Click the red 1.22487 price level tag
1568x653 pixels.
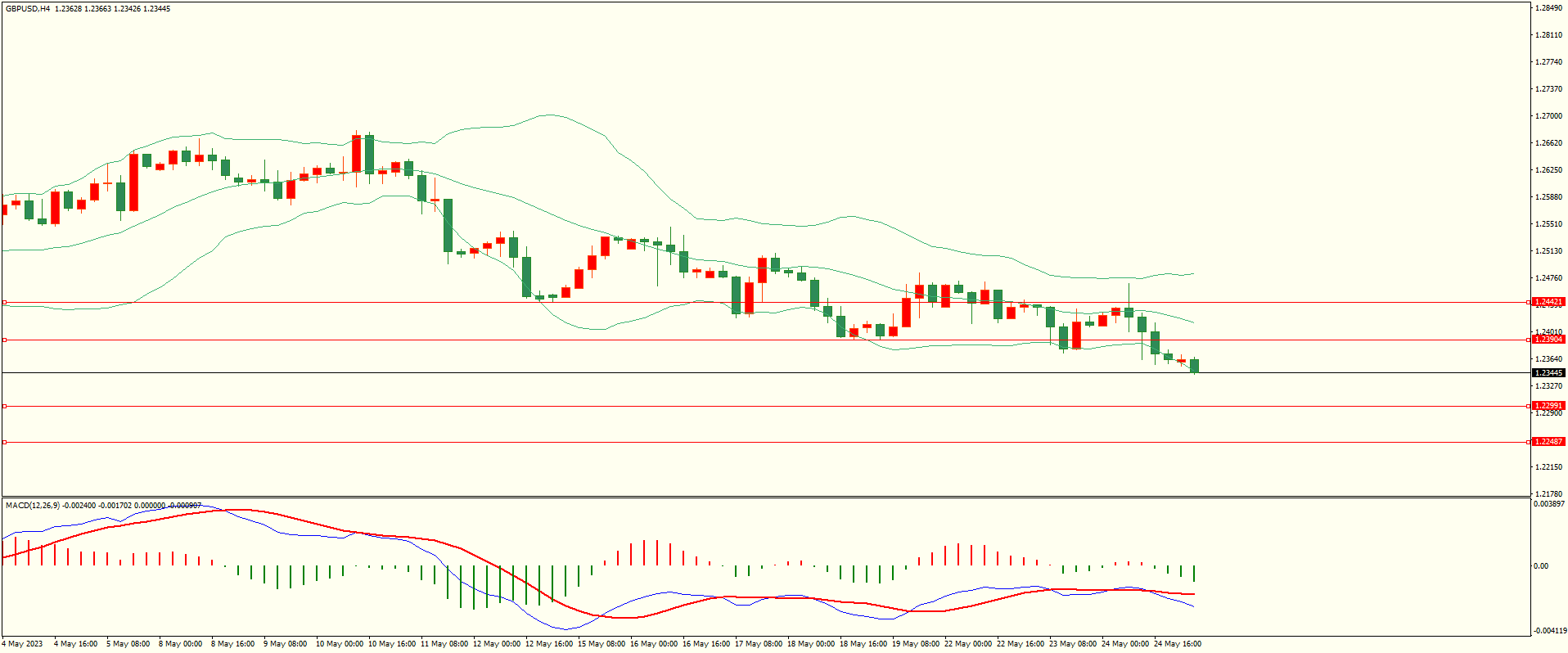tap(1548, 442)
